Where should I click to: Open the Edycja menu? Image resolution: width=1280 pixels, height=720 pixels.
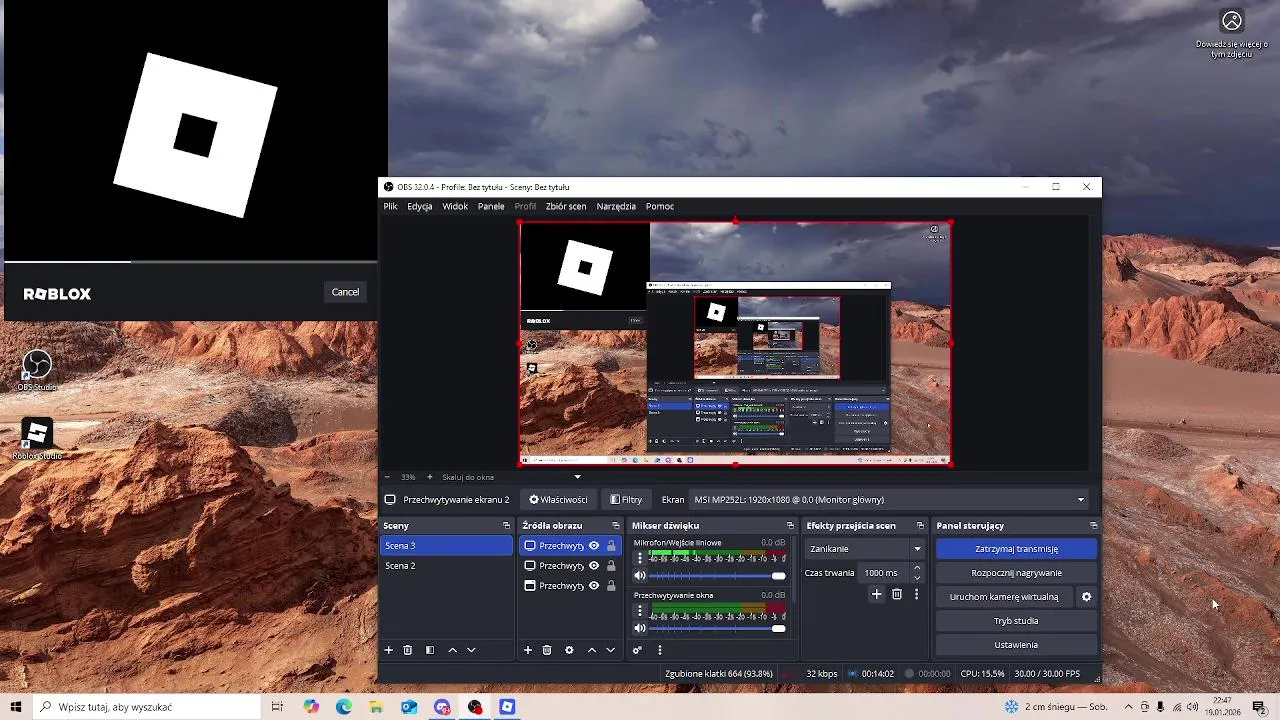click(x=420, y=206)
